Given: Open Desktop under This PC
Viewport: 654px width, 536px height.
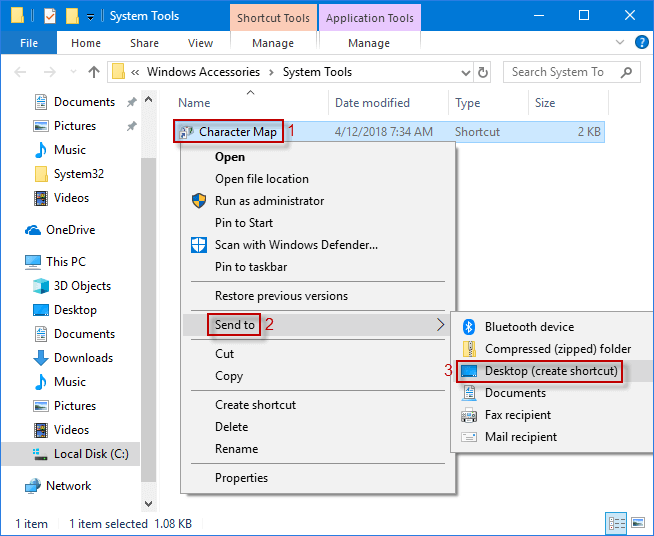Looking at the screenshot, I should click(75, 310).
